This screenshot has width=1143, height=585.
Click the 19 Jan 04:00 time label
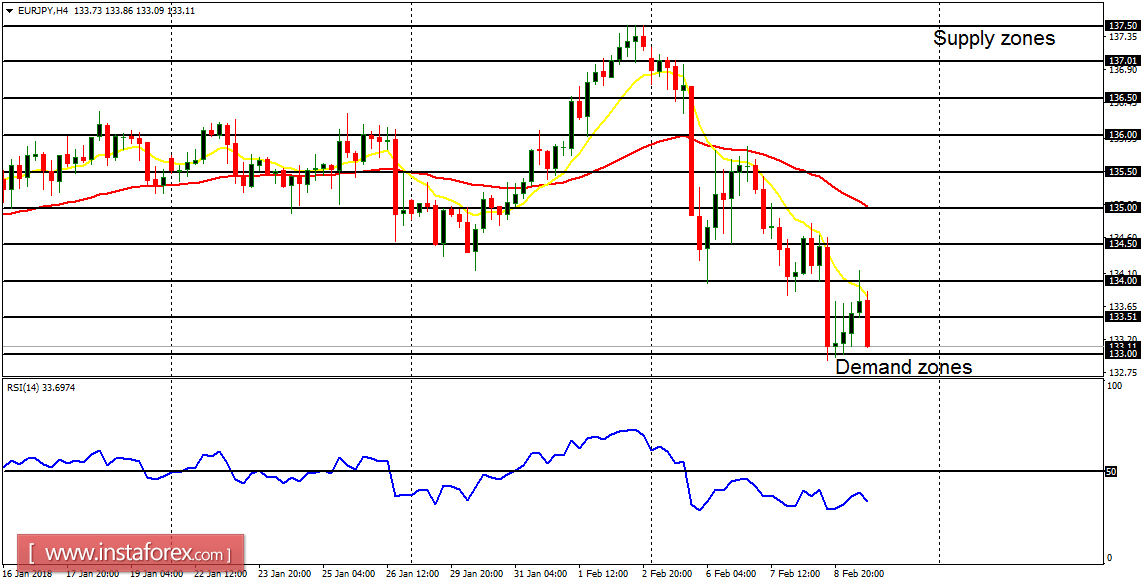155,573
